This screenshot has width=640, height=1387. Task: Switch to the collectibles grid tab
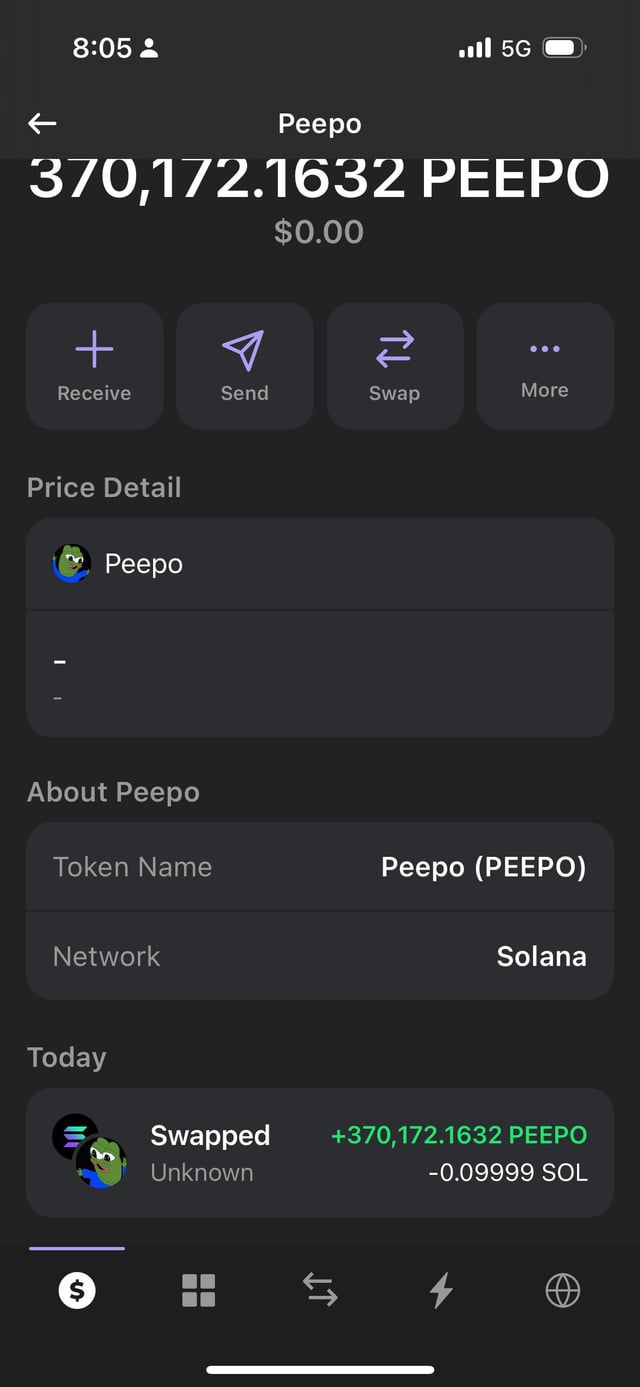coord(198,1291)
